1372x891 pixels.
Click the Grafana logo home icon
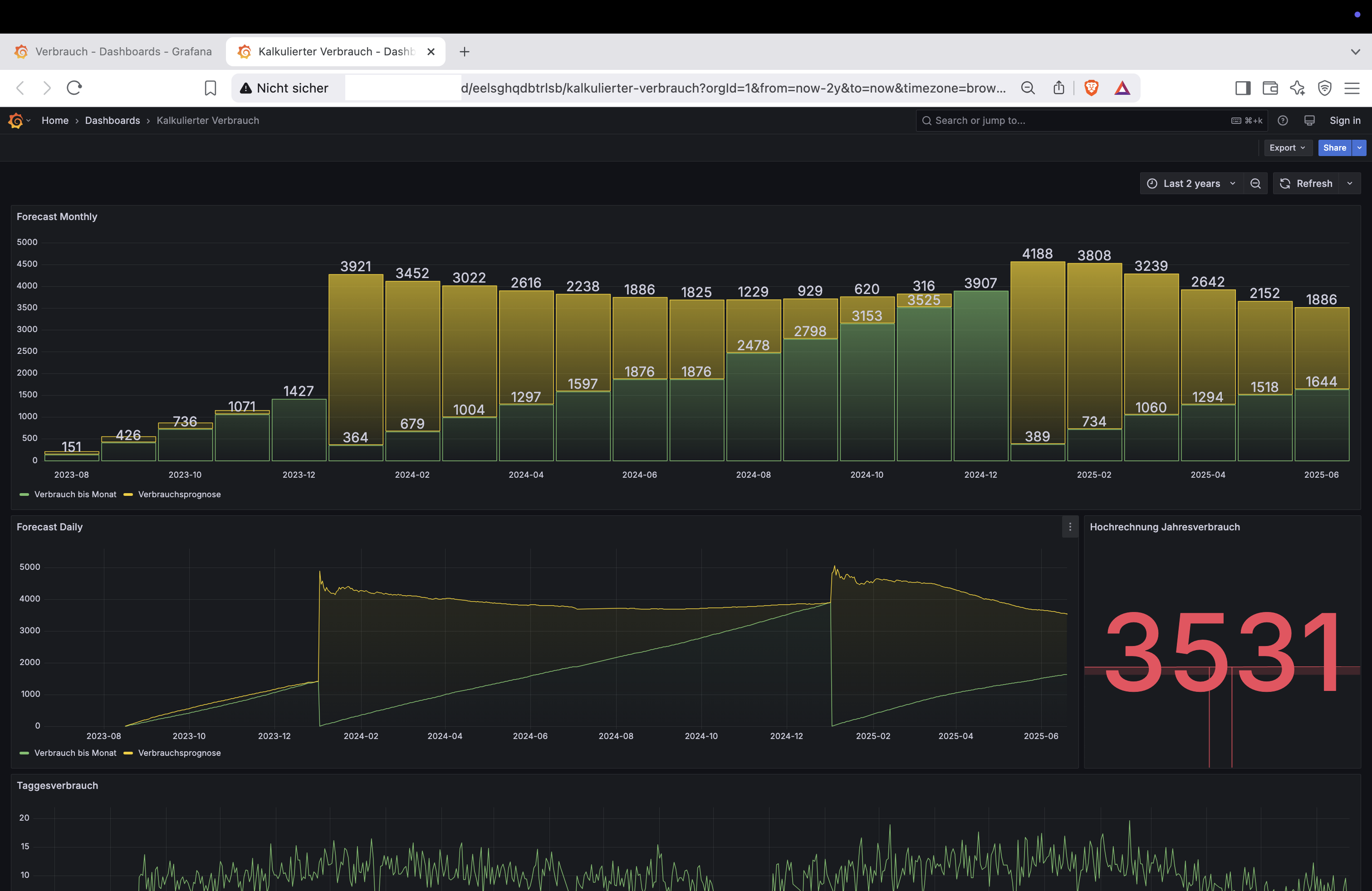click(15, 121)
